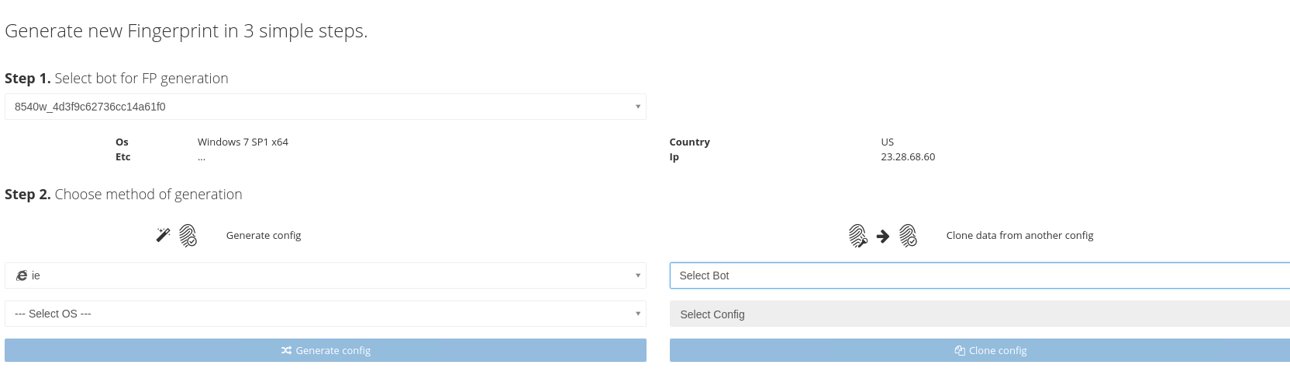Click the shuffle icon on the Generate config button
1290x372 pixels.
coord(286,351)
